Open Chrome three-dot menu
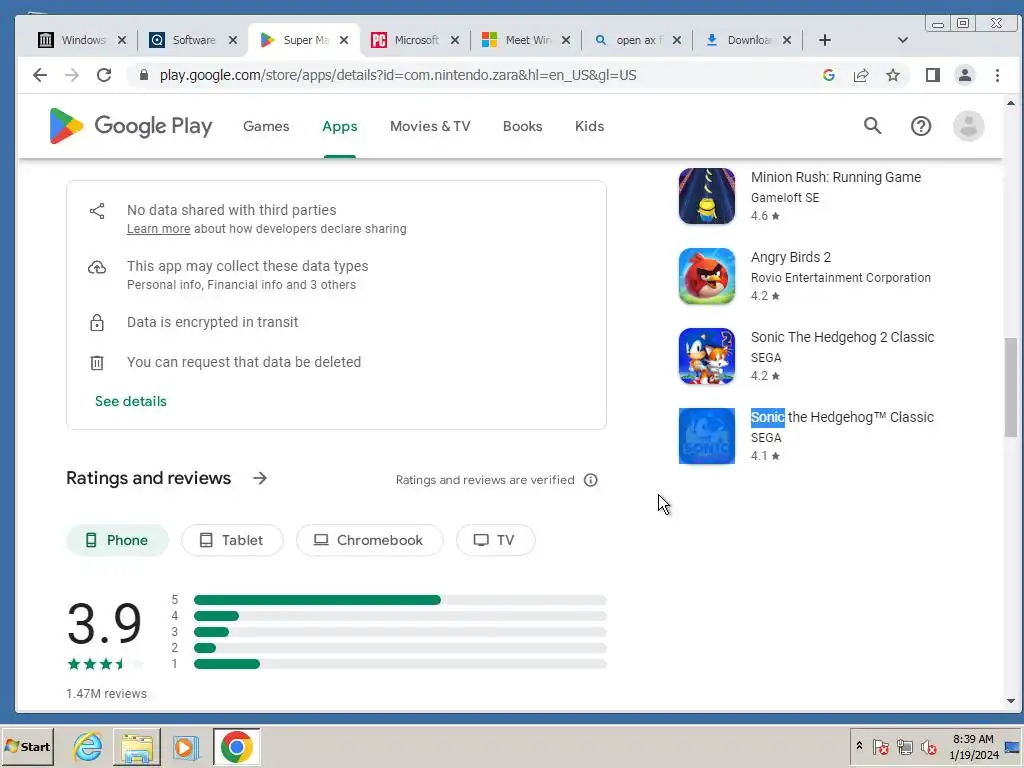 pos(997,75)
